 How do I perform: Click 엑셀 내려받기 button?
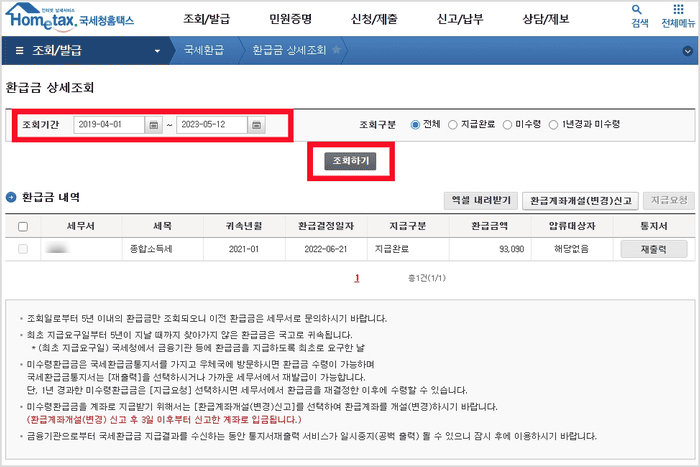click(x=481, y=200)
